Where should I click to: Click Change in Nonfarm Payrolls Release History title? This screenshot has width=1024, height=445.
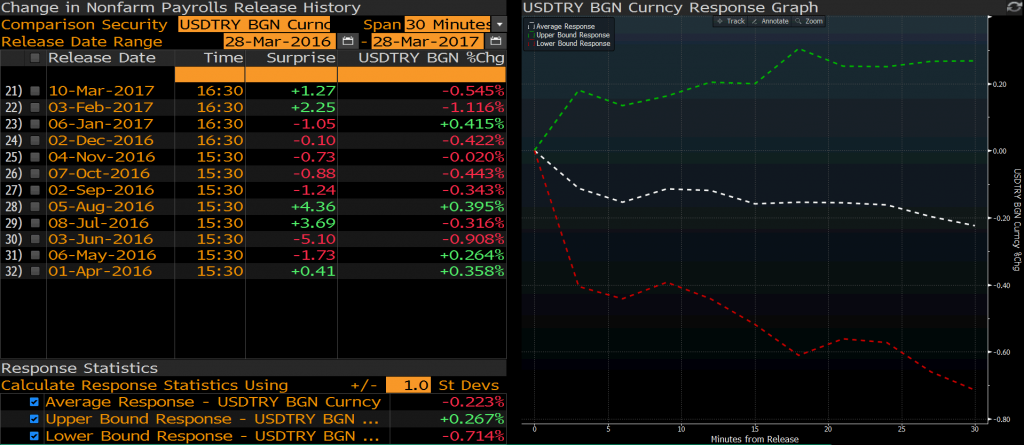[181, 8]
